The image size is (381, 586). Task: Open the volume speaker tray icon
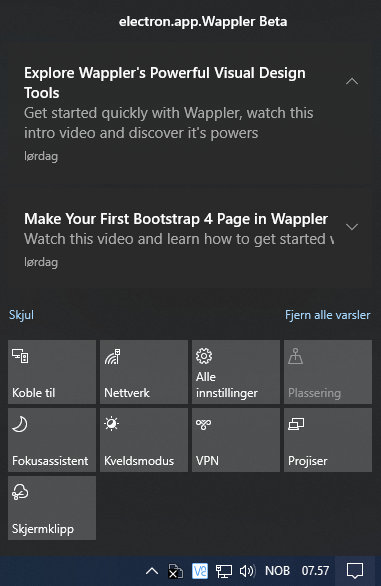pyautogui.click(x=247, y=571)
